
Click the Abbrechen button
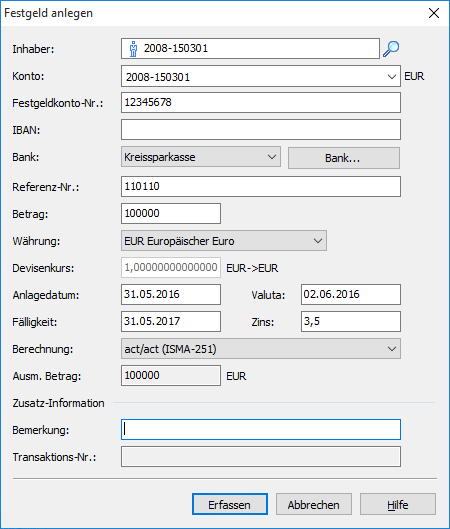coord(314,504)
